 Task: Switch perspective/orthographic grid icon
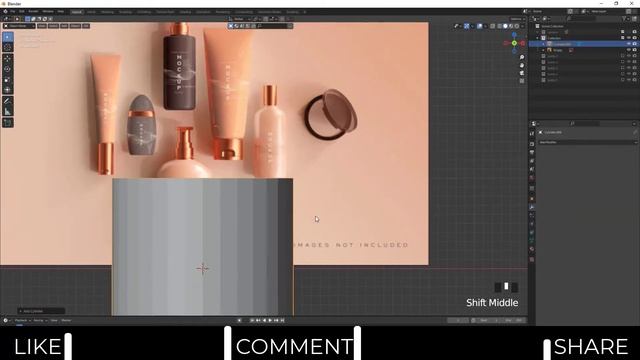pos(522,81)
